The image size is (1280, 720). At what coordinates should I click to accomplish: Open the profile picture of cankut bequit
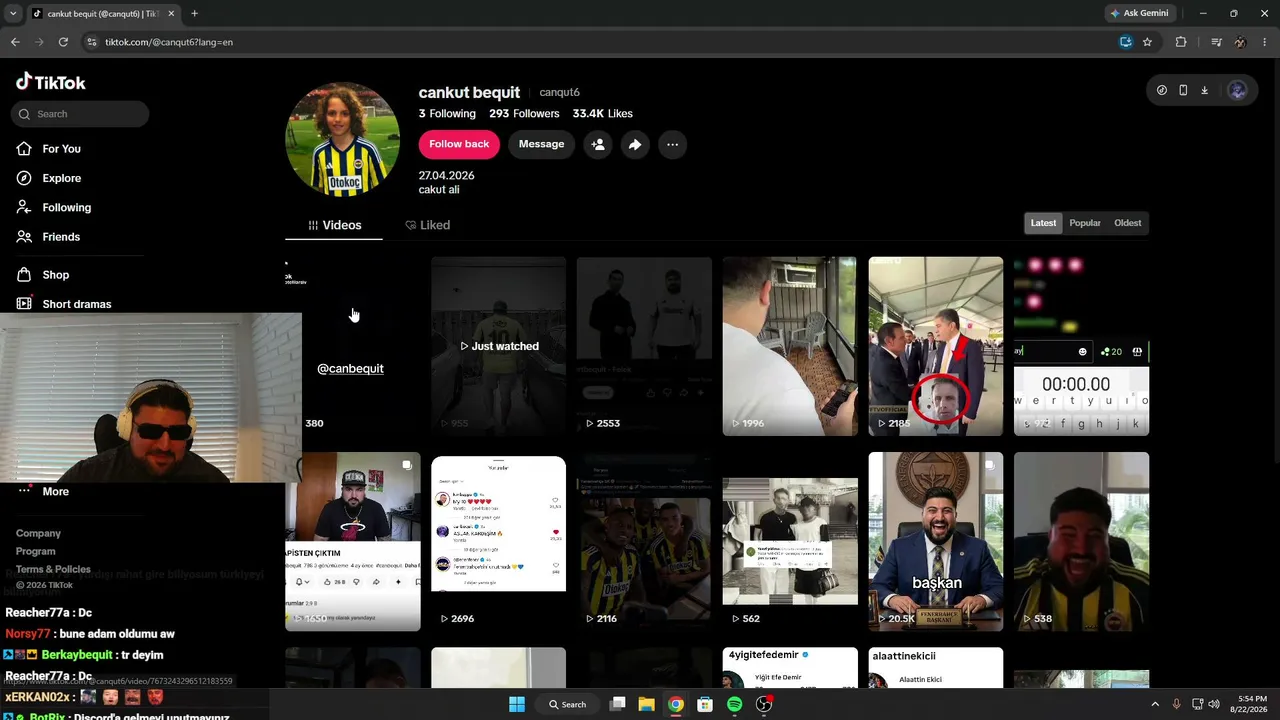[342, 139]
